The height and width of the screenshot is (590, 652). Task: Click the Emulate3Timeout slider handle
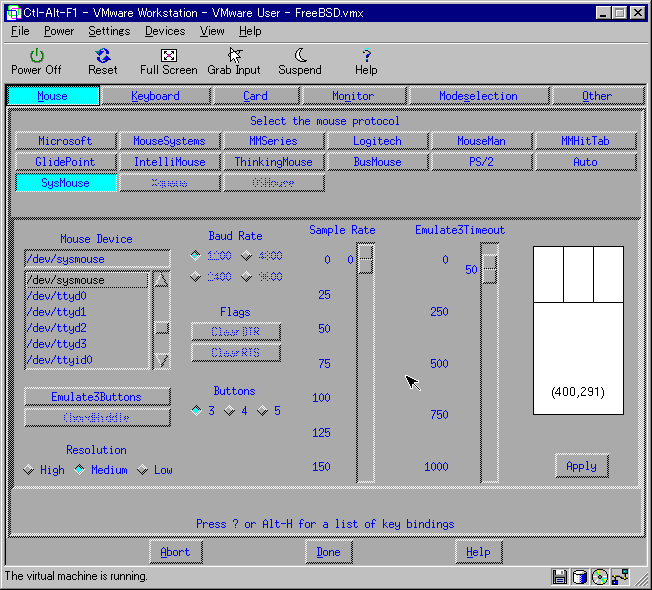coord(489,269)
